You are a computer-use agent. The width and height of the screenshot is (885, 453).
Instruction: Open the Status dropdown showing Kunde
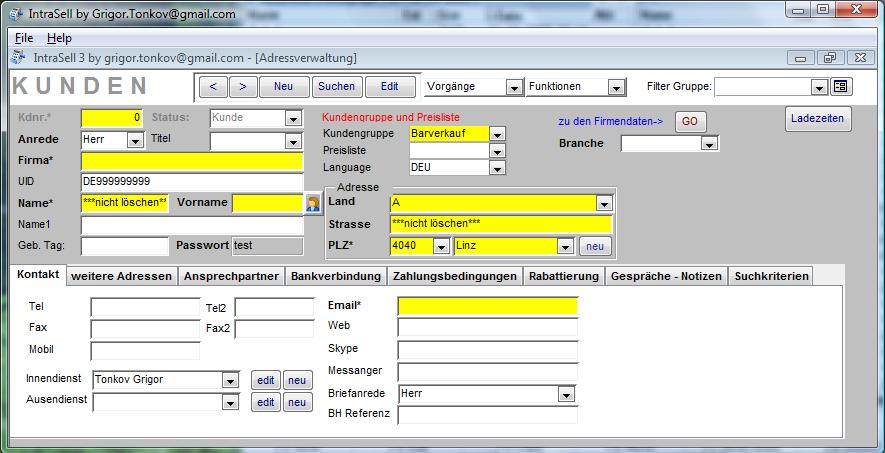293,119
